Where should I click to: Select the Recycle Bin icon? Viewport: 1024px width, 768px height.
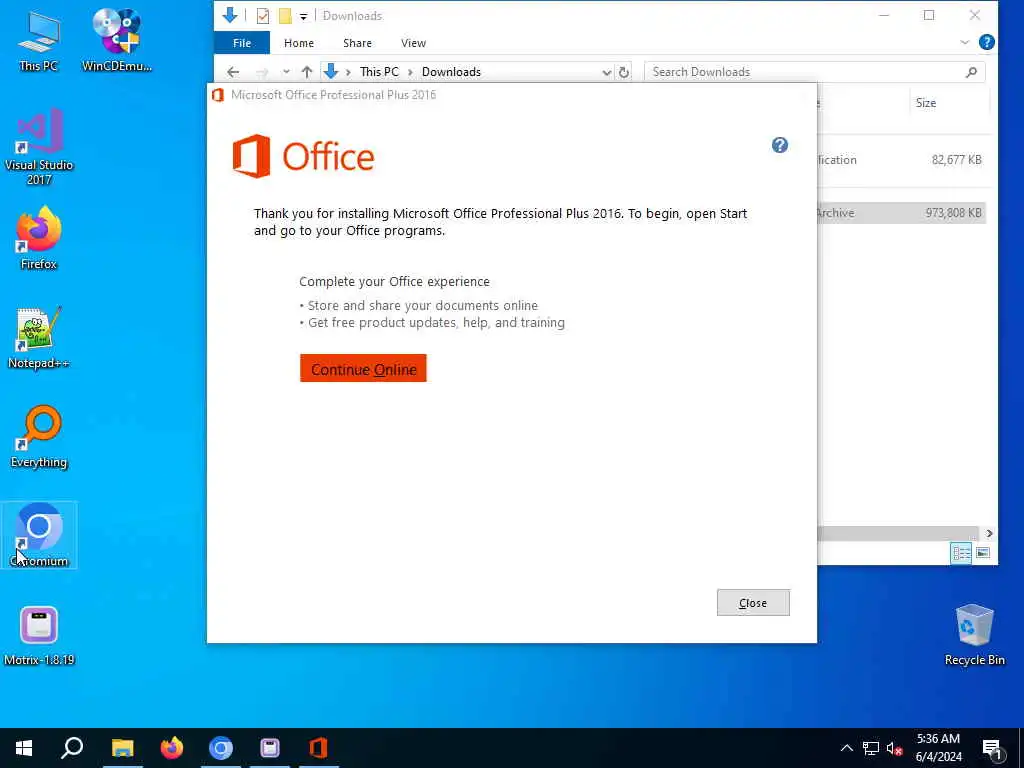(974, 635)
